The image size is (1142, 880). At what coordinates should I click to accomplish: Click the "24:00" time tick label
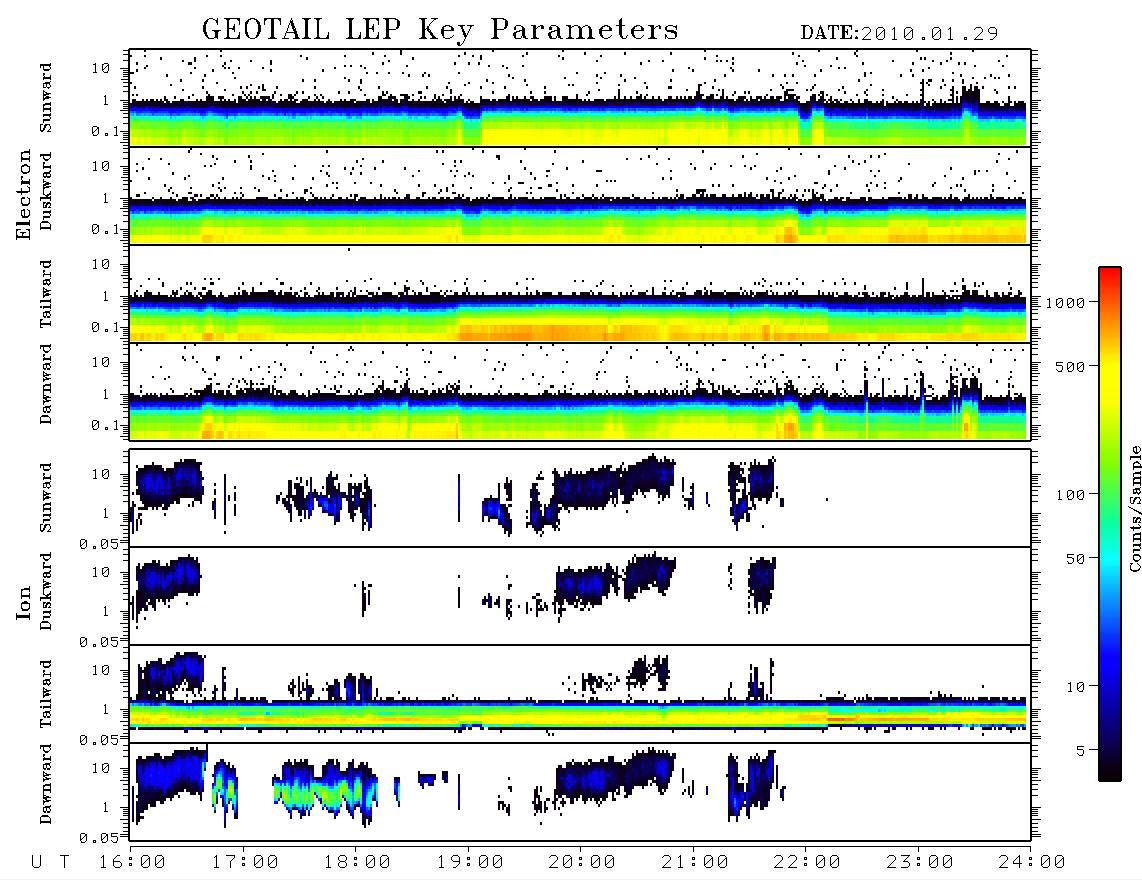point(1032,862)
